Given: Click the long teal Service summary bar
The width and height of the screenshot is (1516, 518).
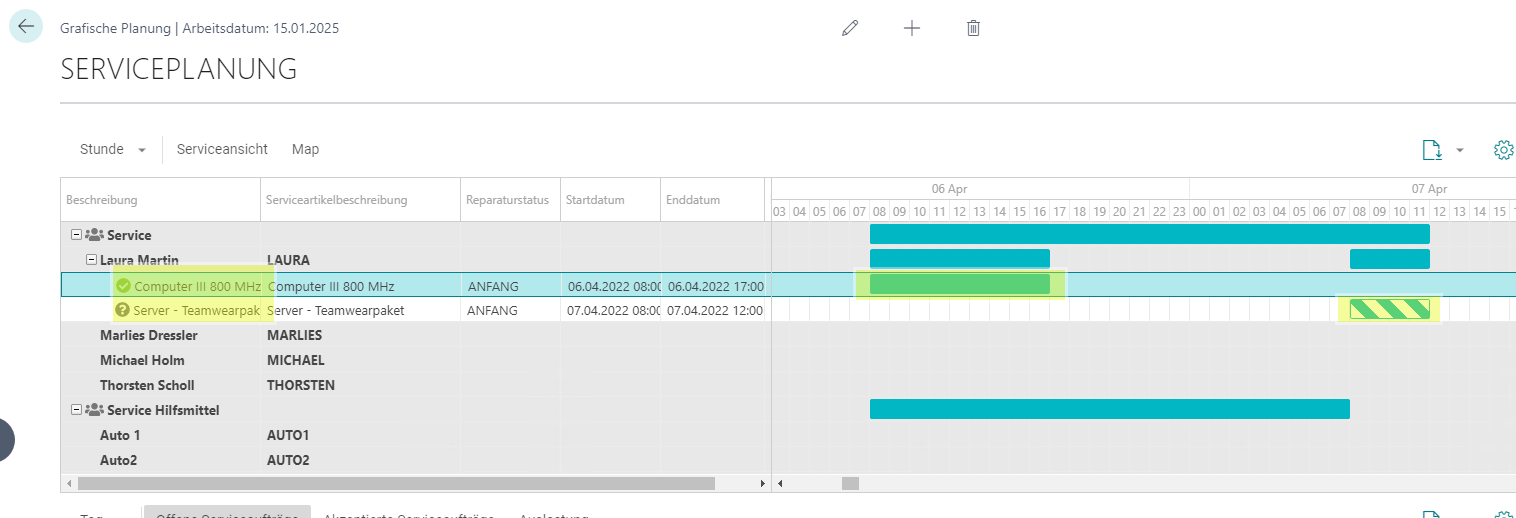Looking at the screenshot, I should (x=1150, y=234).
